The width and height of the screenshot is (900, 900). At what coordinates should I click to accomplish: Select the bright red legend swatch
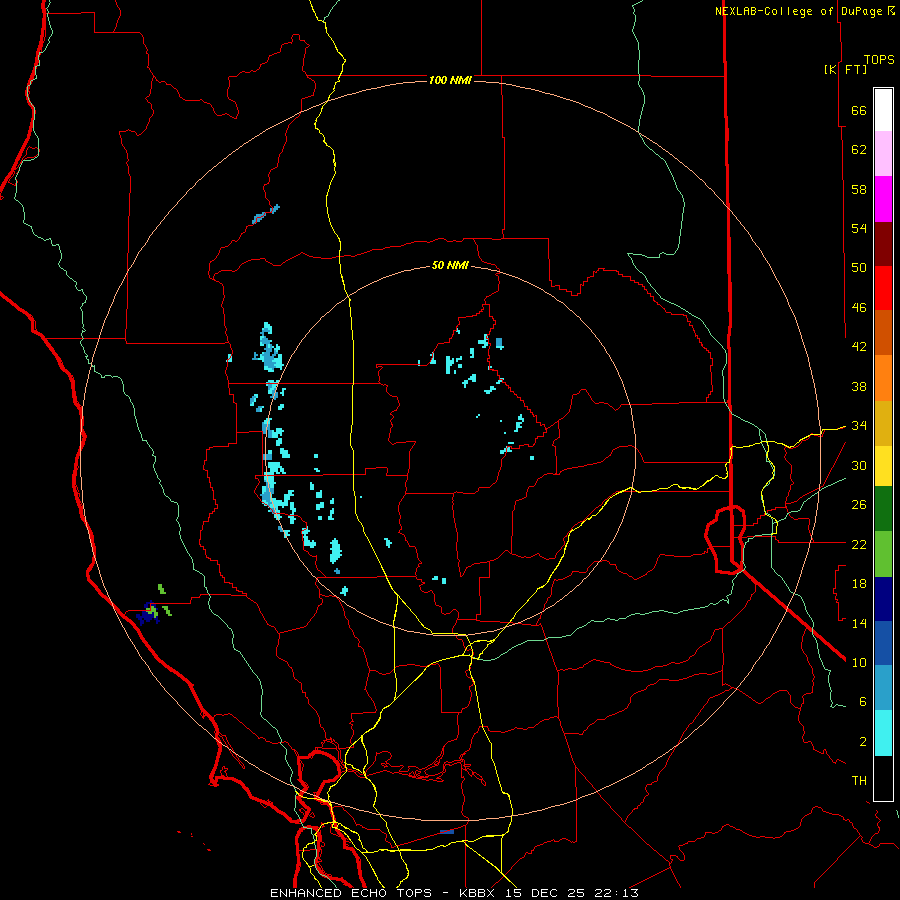pyautogui.click(x=883, y=288)
